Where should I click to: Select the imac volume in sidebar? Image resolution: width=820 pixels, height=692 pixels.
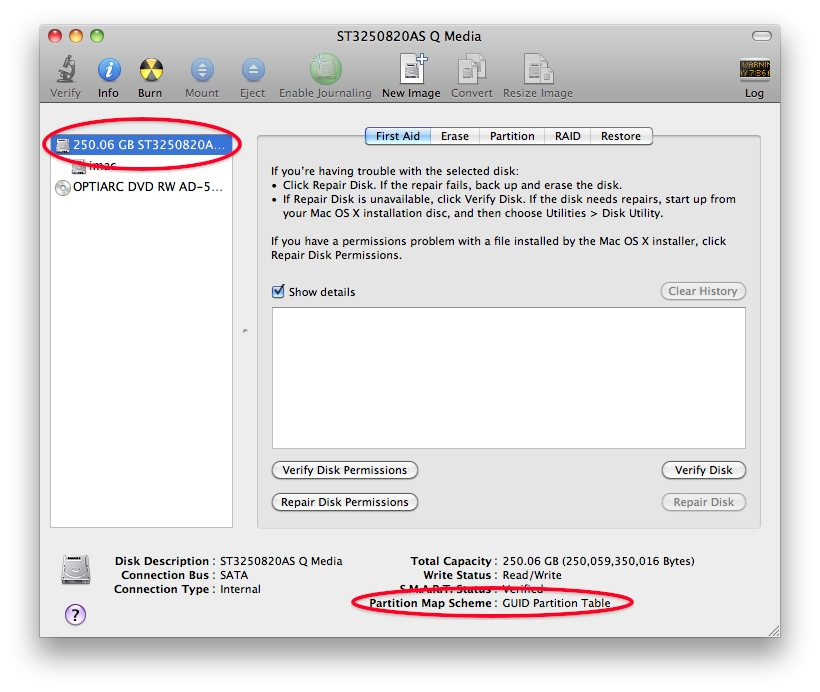tap(141, 166)
